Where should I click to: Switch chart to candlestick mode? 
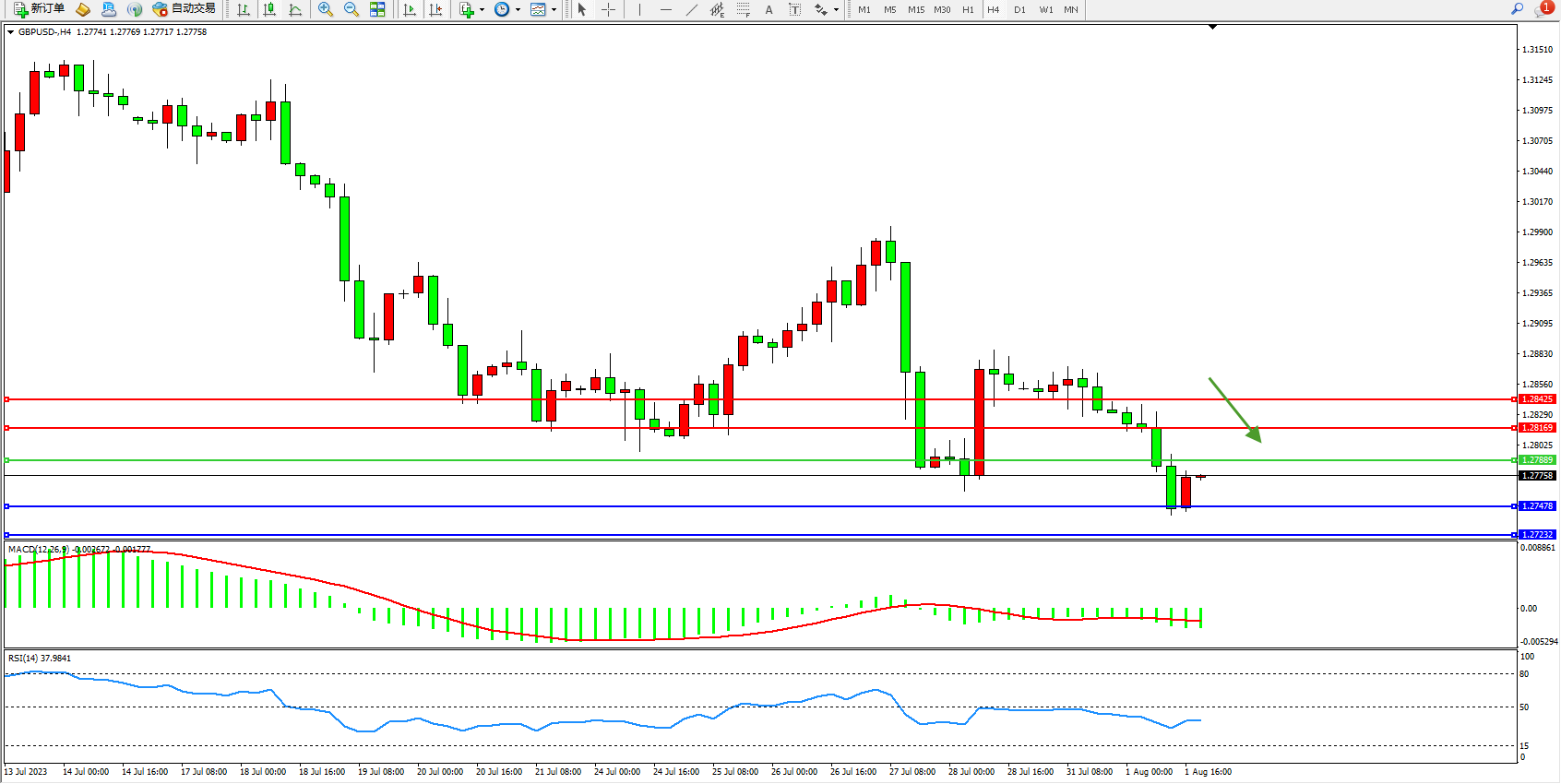269,9
